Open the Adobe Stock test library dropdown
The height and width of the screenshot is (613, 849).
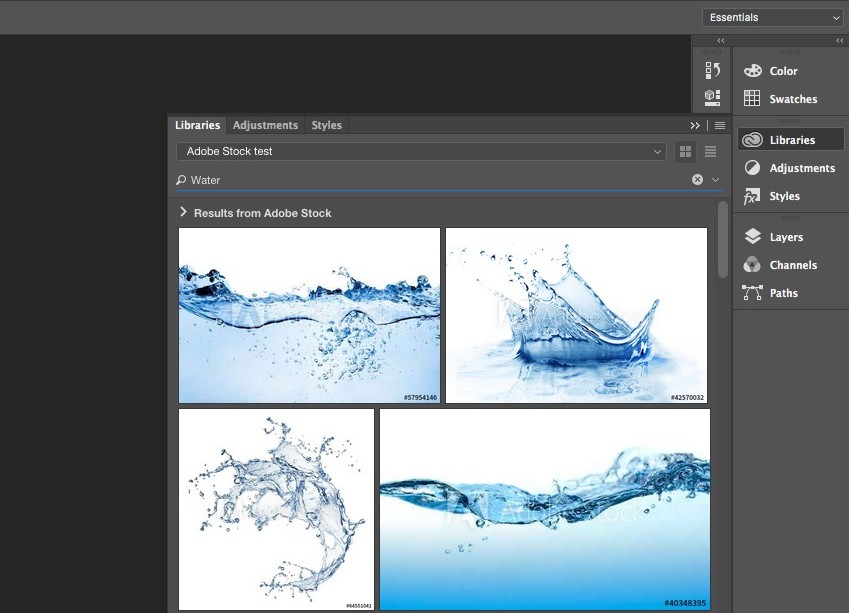(421, 152)
